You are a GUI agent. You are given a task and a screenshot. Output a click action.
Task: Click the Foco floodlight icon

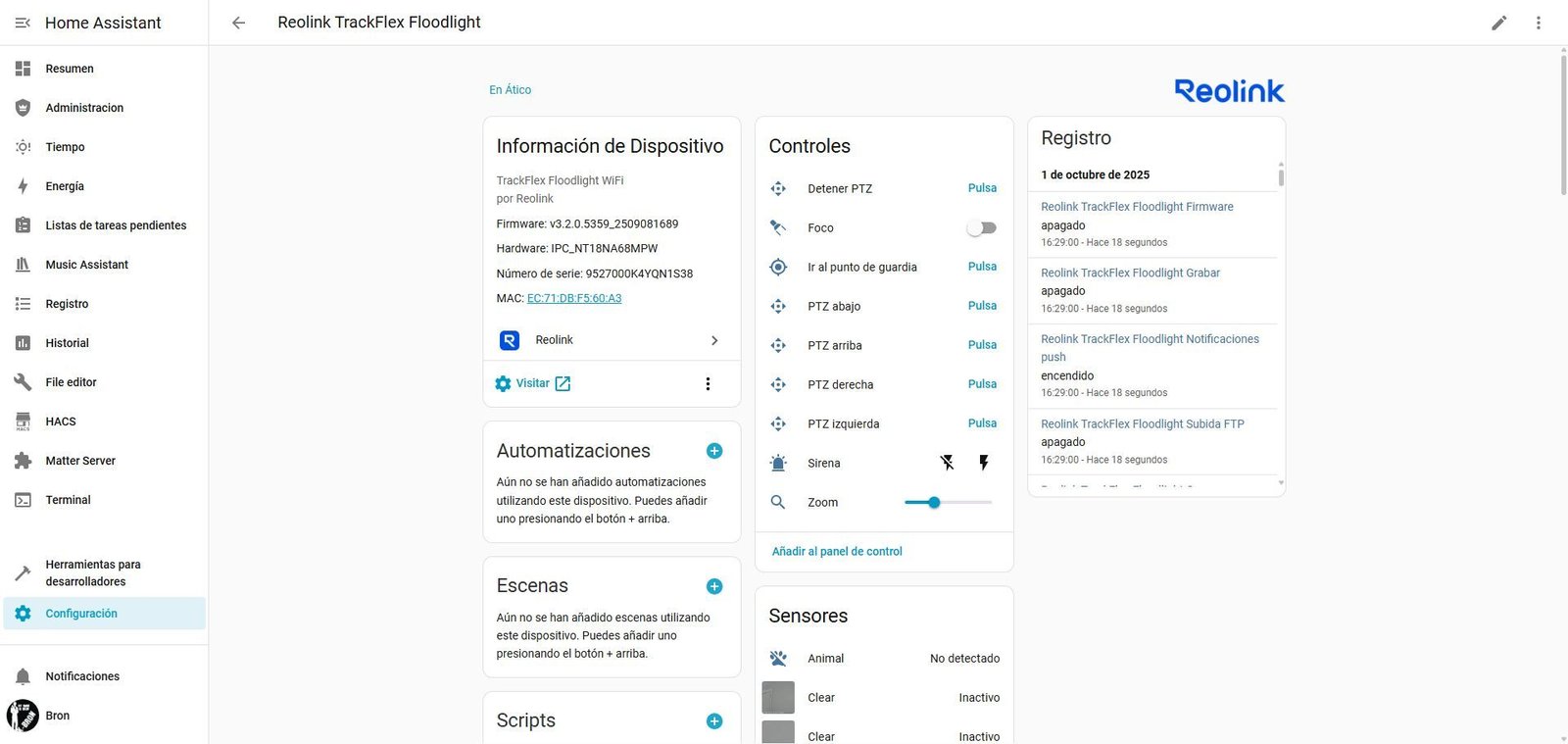pos(778,227)
